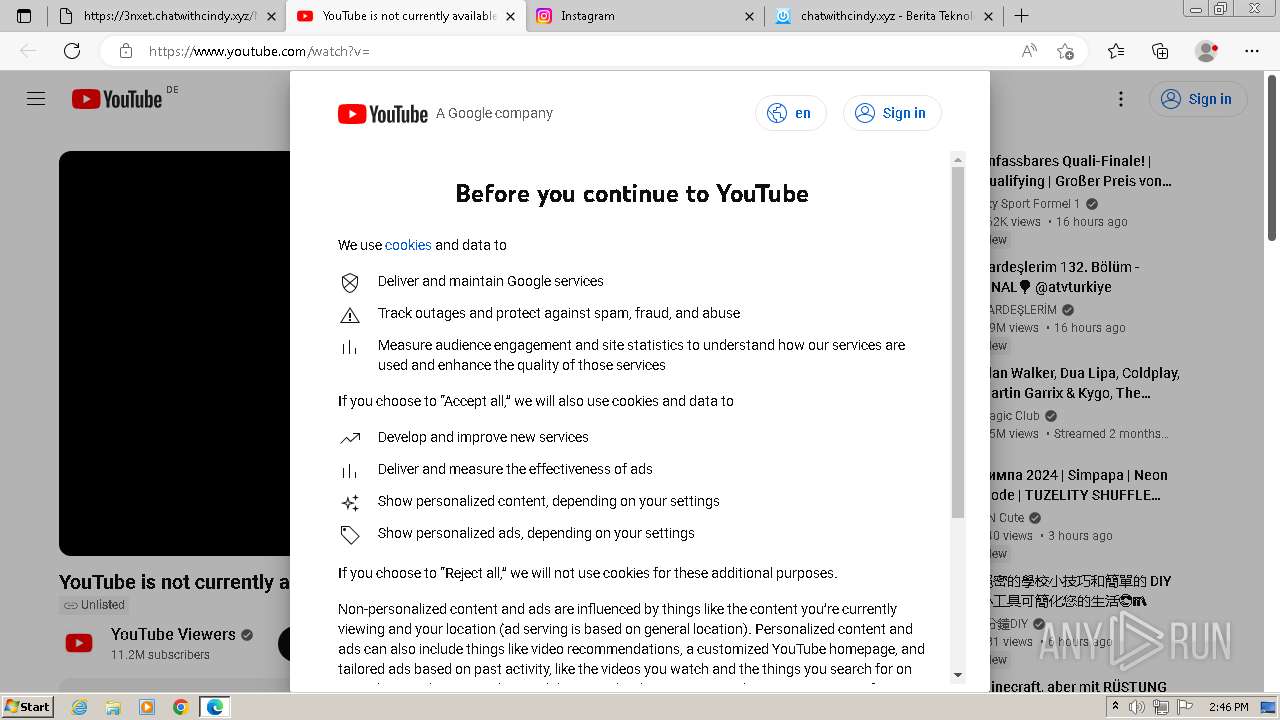
Task: Open File Explorer from taskbar
Action: (113, 707)
